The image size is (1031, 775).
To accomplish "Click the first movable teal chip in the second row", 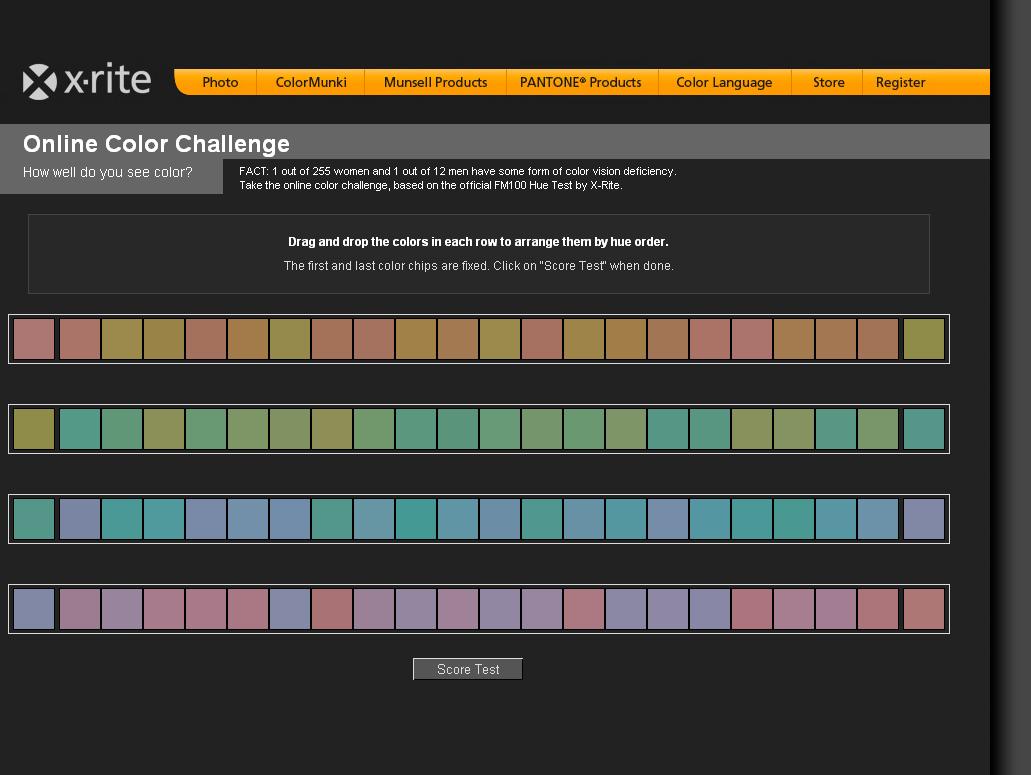I will [80, 429].
